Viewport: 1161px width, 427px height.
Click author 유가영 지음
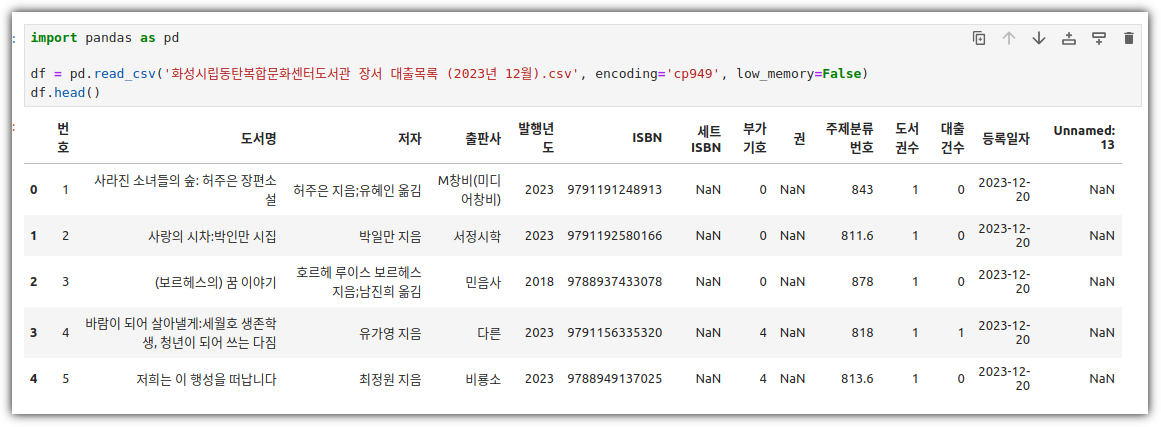(x=389, y=334)
